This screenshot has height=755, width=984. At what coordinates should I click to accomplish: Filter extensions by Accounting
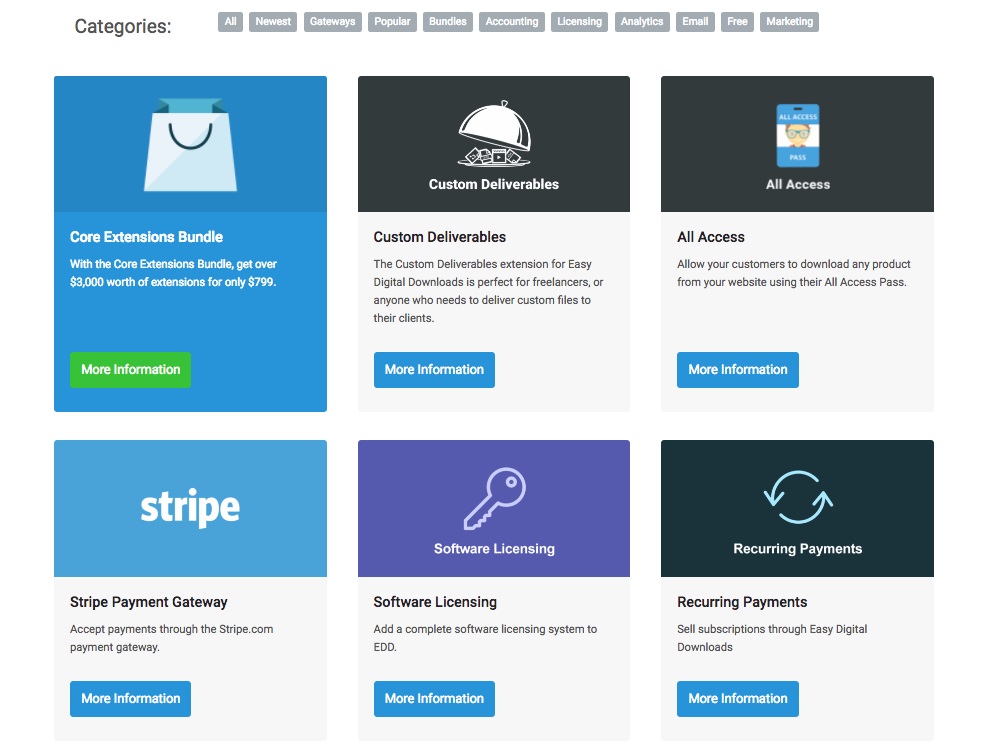point(512,21)
